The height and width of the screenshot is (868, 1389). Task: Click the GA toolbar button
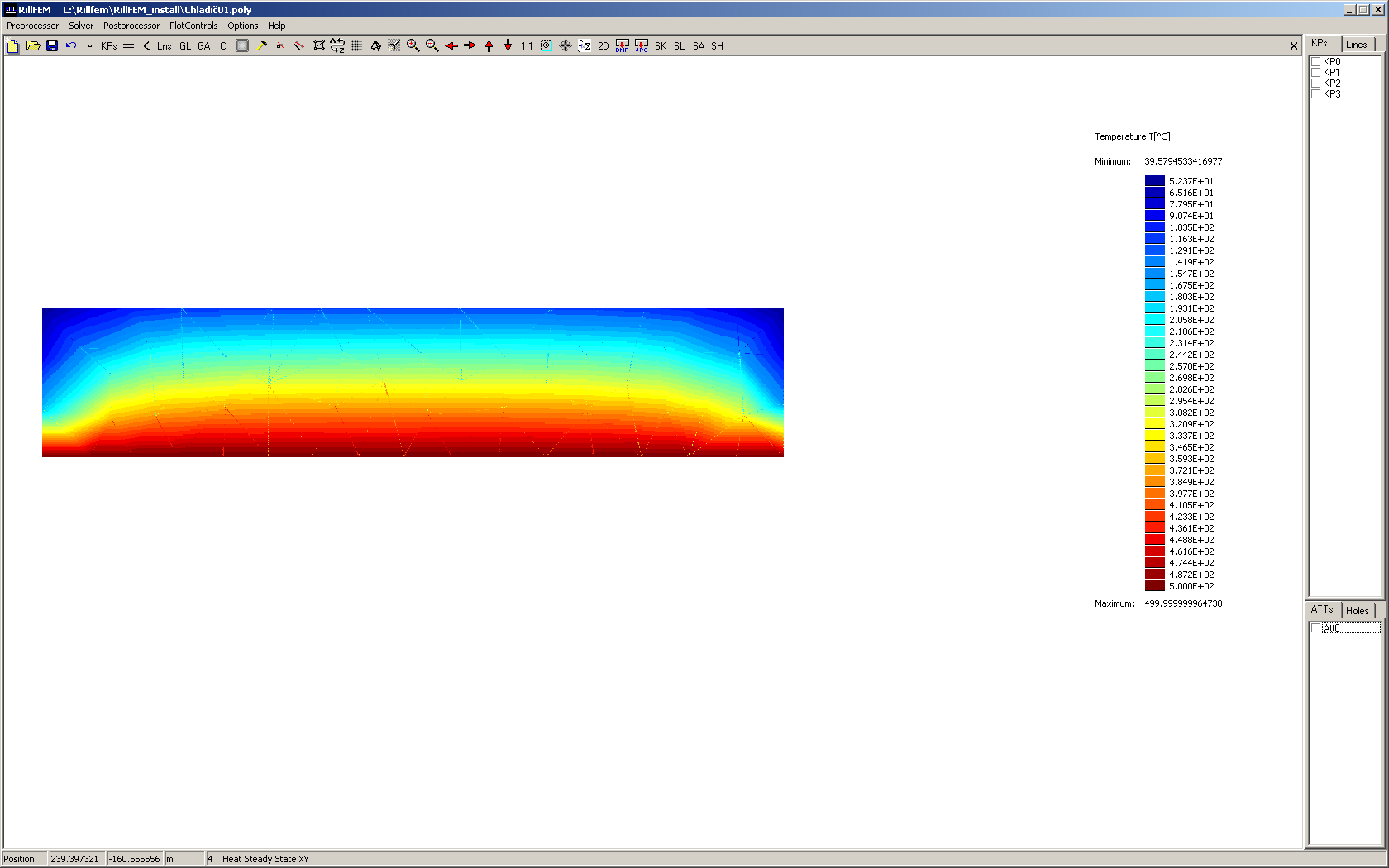click(204, 46)
